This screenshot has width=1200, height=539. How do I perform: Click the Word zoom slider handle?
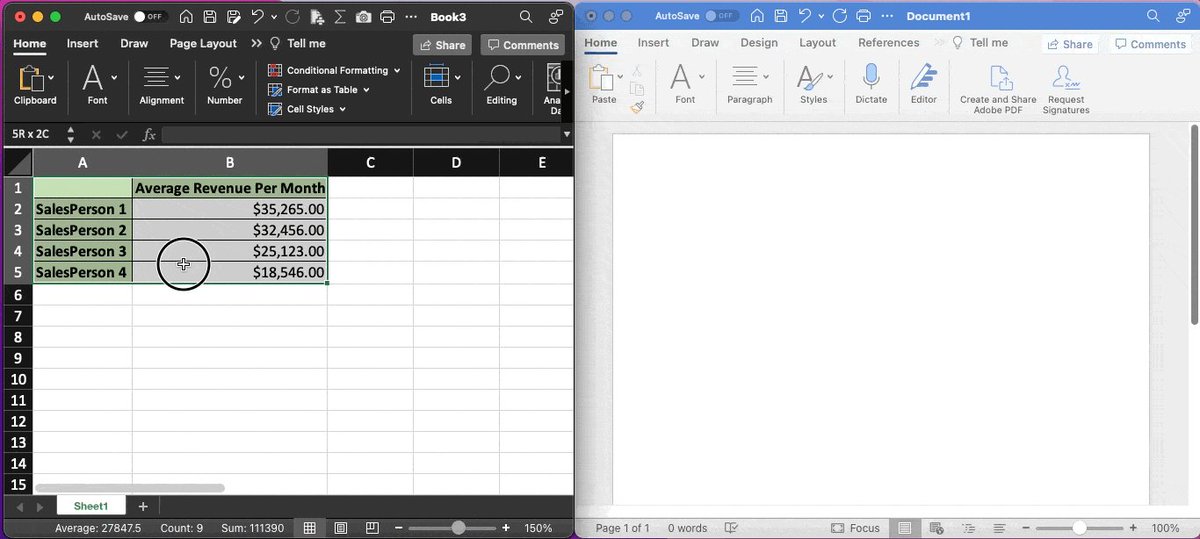[x=1080, y=528]
